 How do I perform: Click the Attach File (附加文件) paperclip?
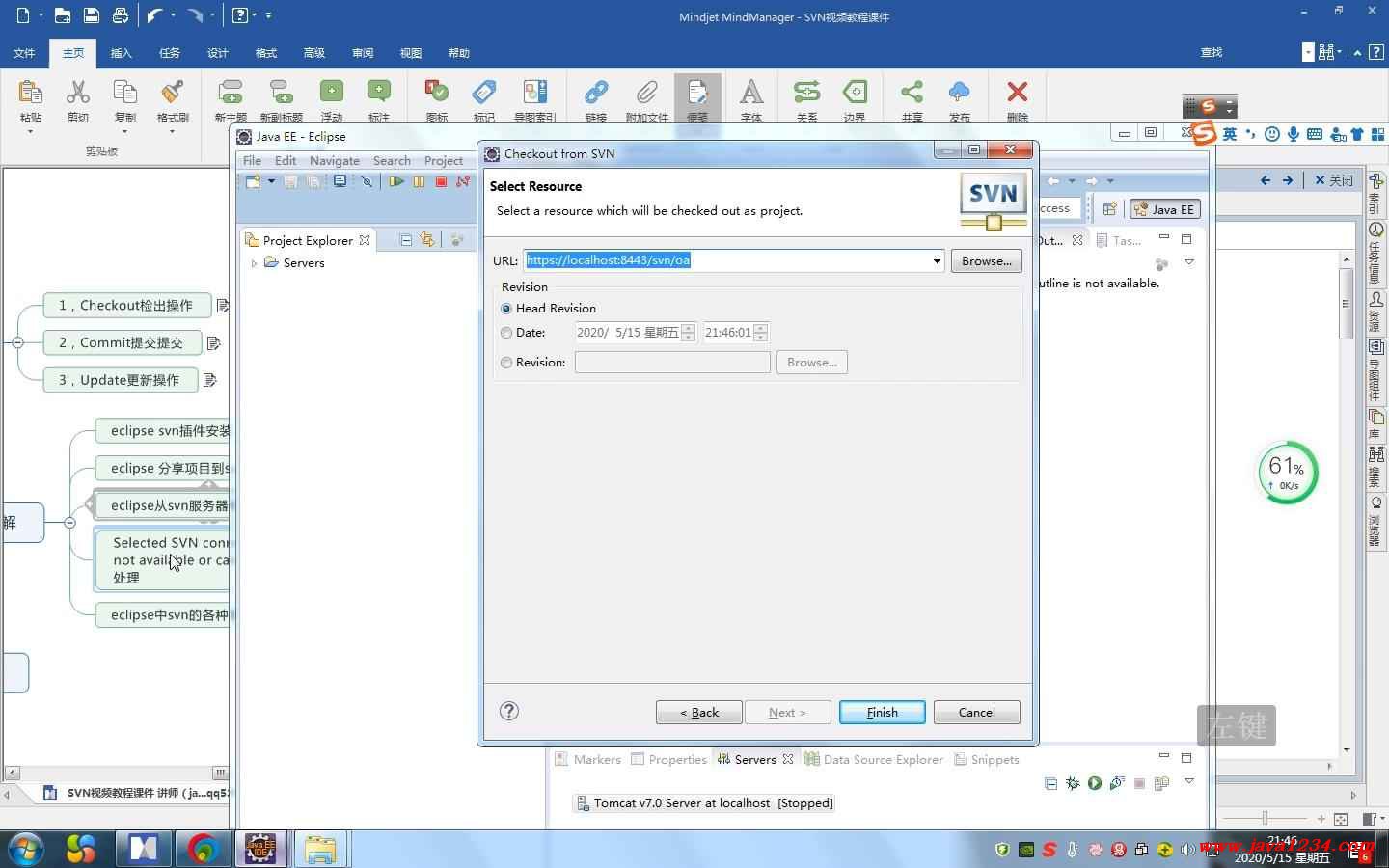tap(646, 93)
